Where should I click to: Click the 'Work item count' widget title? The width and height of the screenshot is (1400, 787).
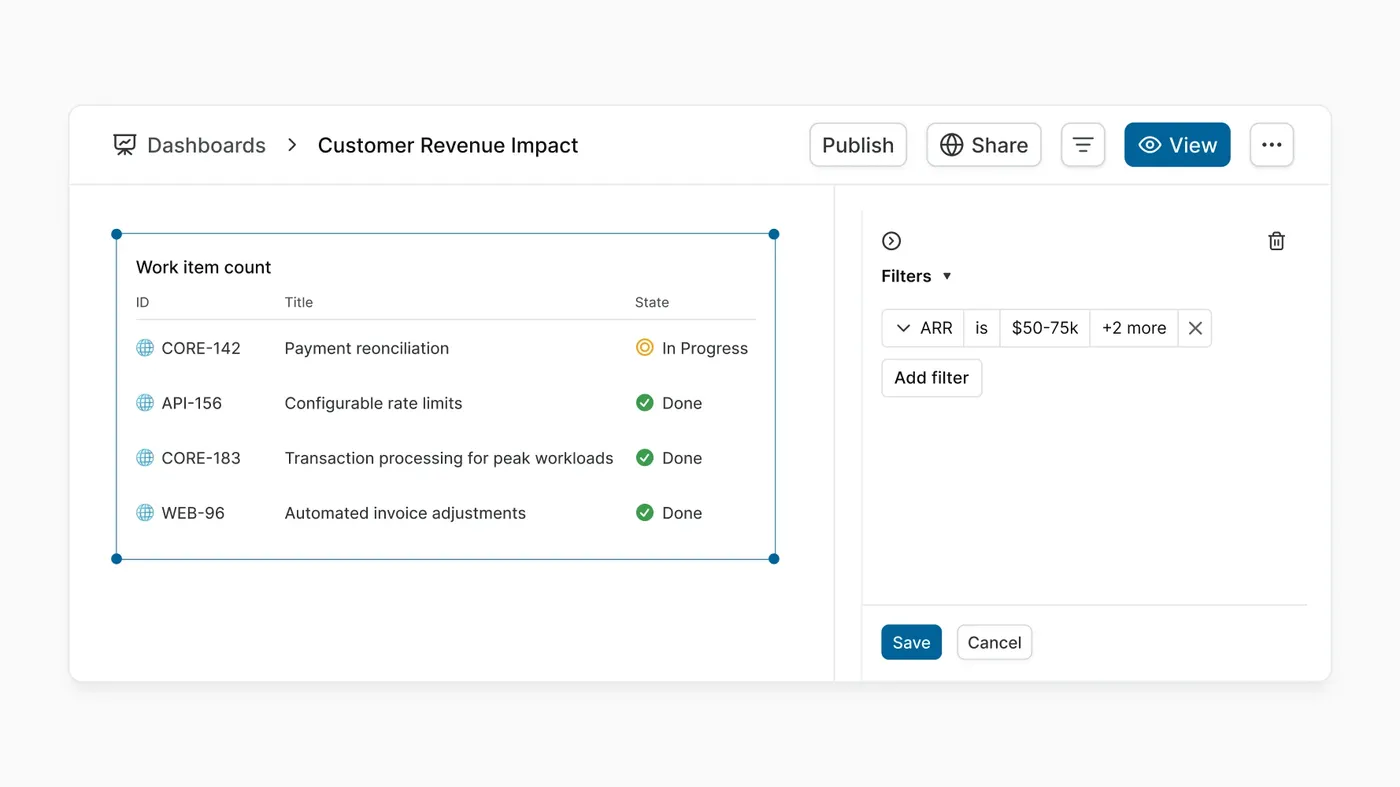pyautogui.click(x=204, y=267)
